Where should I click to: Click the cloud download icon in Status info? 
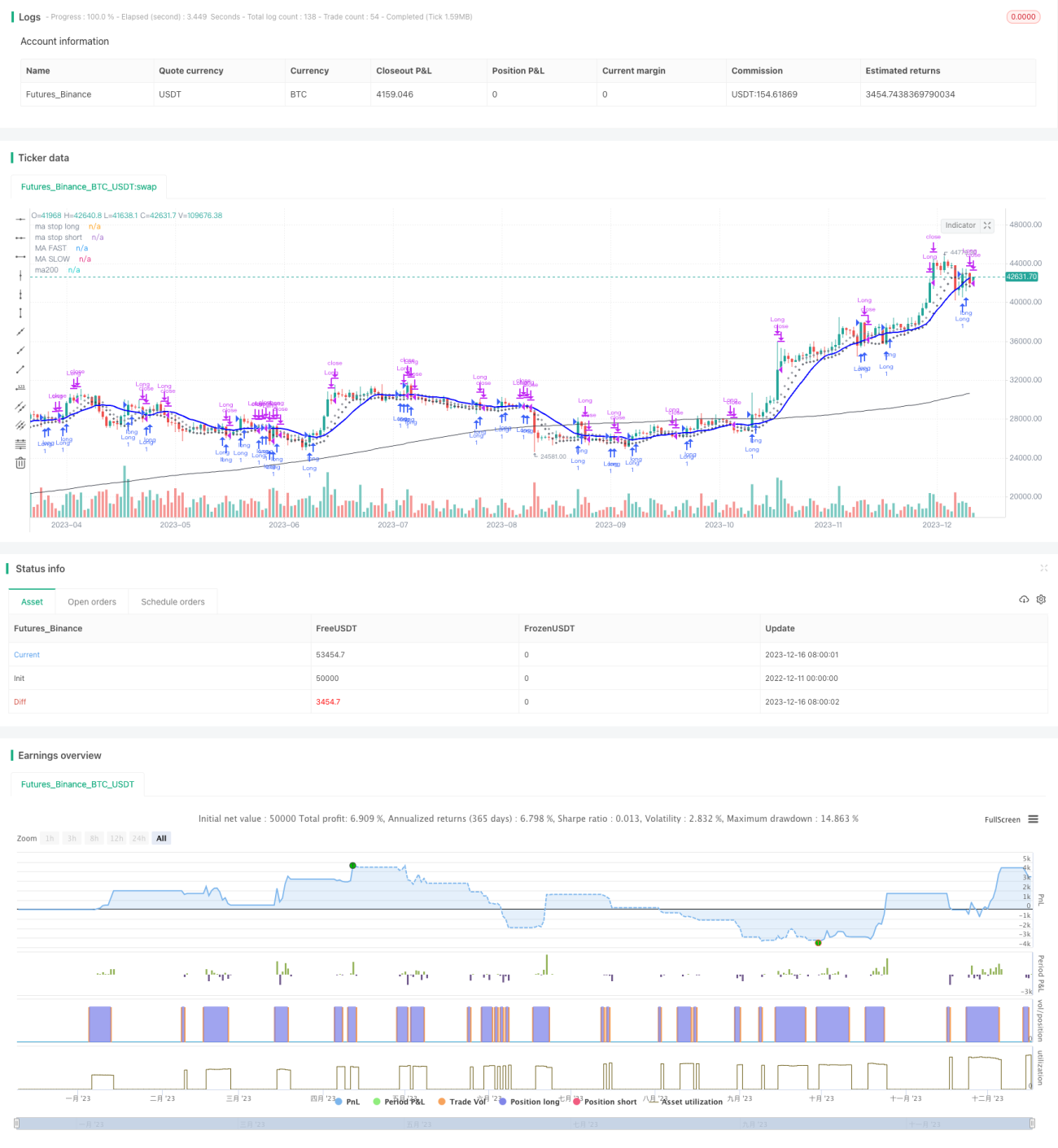pyautogui.click(x=1024, y=600)
